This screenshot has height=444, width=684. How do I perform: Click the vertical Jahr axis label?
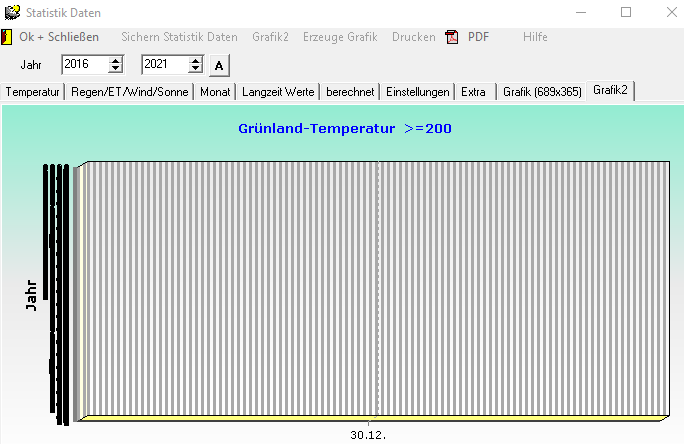pyautogui.click(x=31, y=295)
